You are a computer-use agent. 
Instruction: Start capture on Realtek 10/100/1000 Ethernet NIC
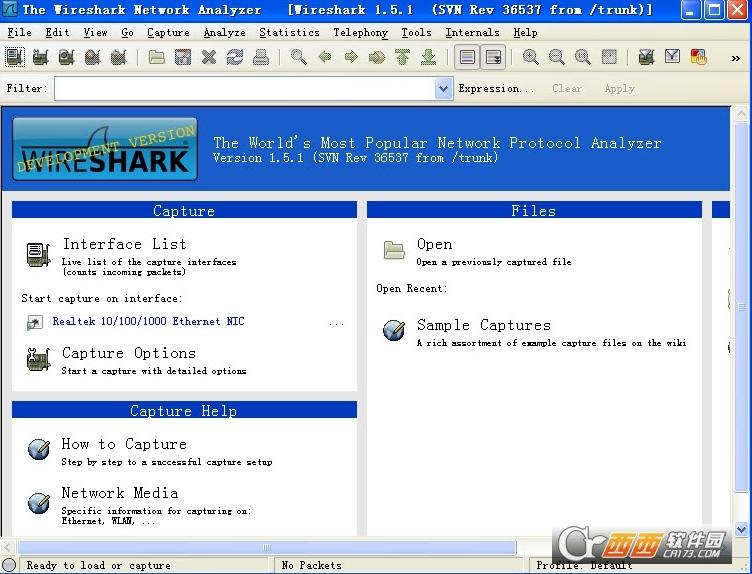148,321
